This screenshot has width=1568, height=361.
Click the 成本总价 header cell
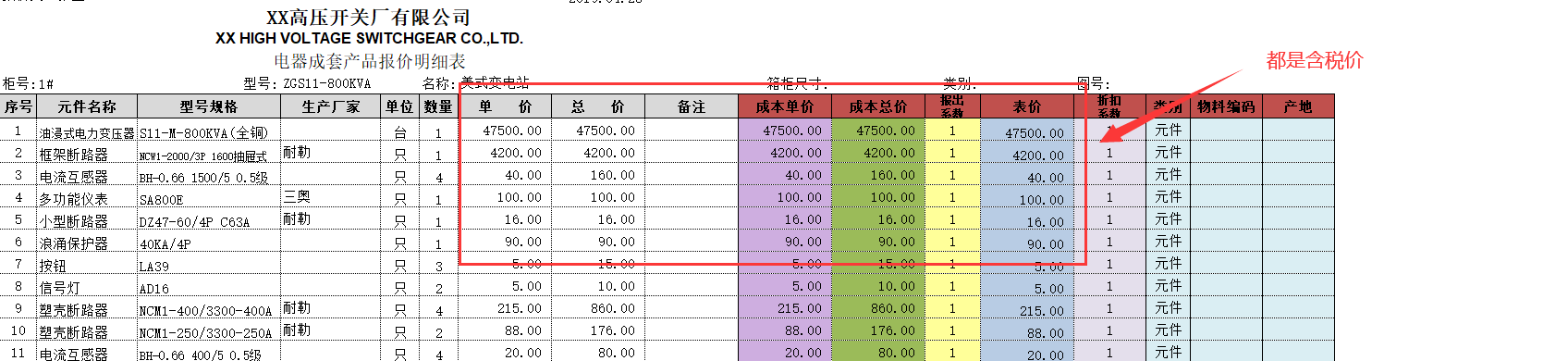(x=878, y=106)
